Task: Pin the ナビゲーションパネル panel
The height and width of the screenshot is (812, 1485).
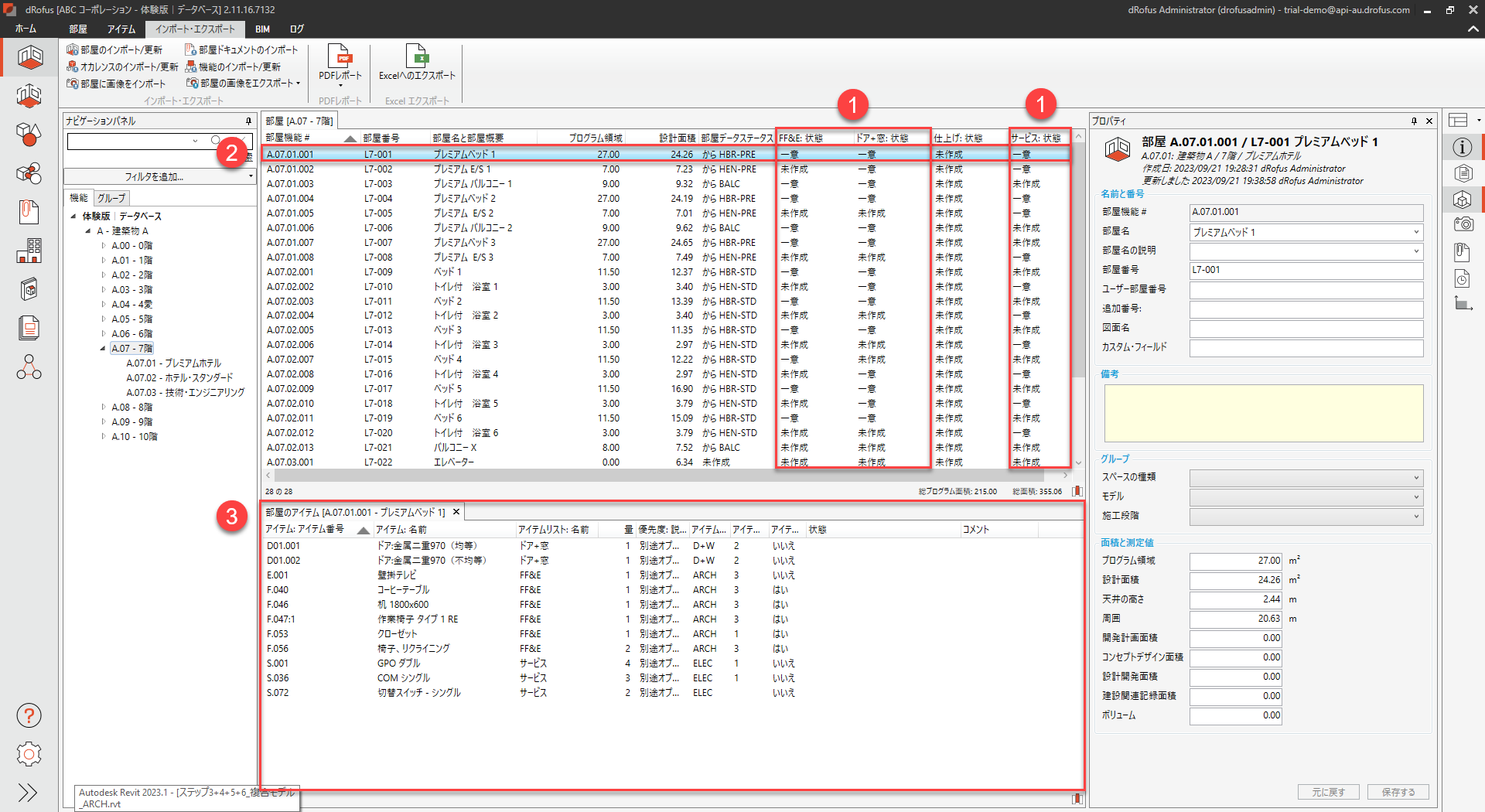Action: coord(248,121)
